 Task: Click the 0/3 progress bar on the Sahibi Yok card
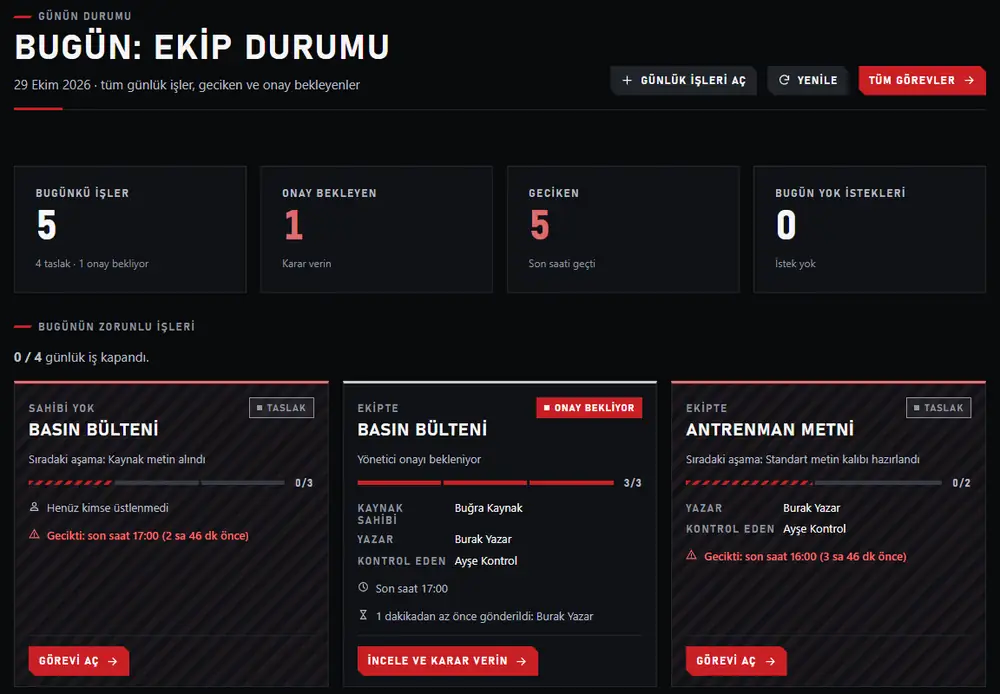156,483
